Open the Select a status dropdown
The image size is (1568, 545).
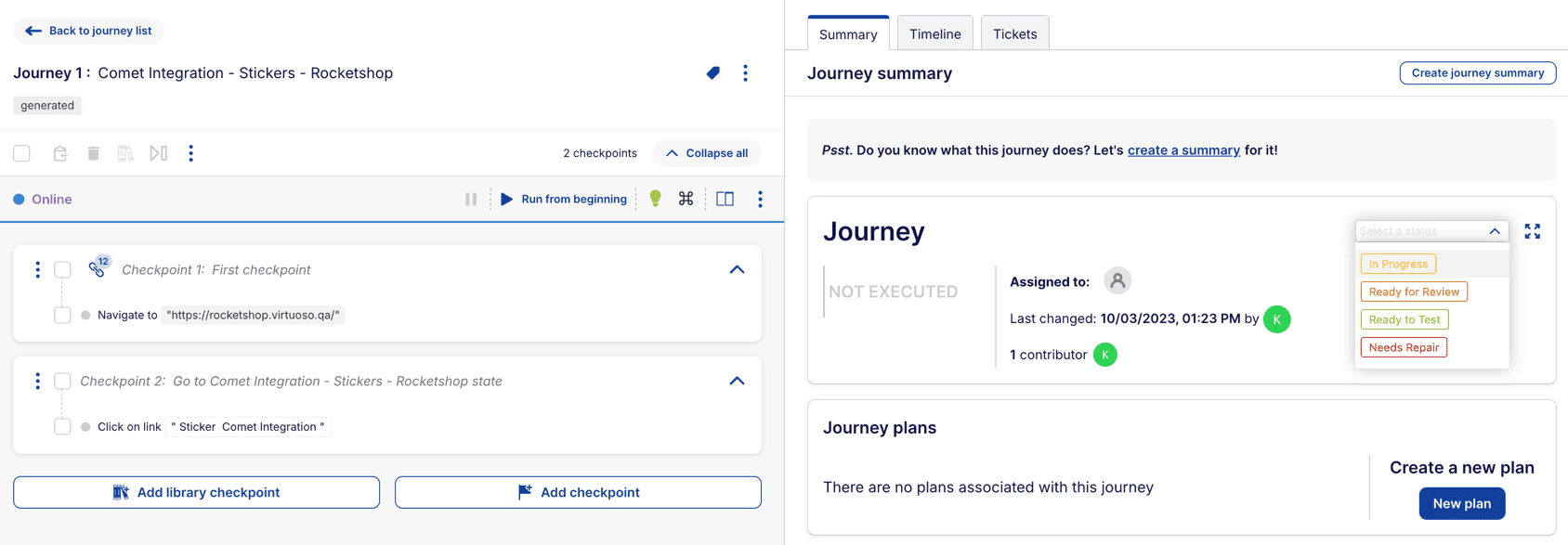click(1431, 230)
